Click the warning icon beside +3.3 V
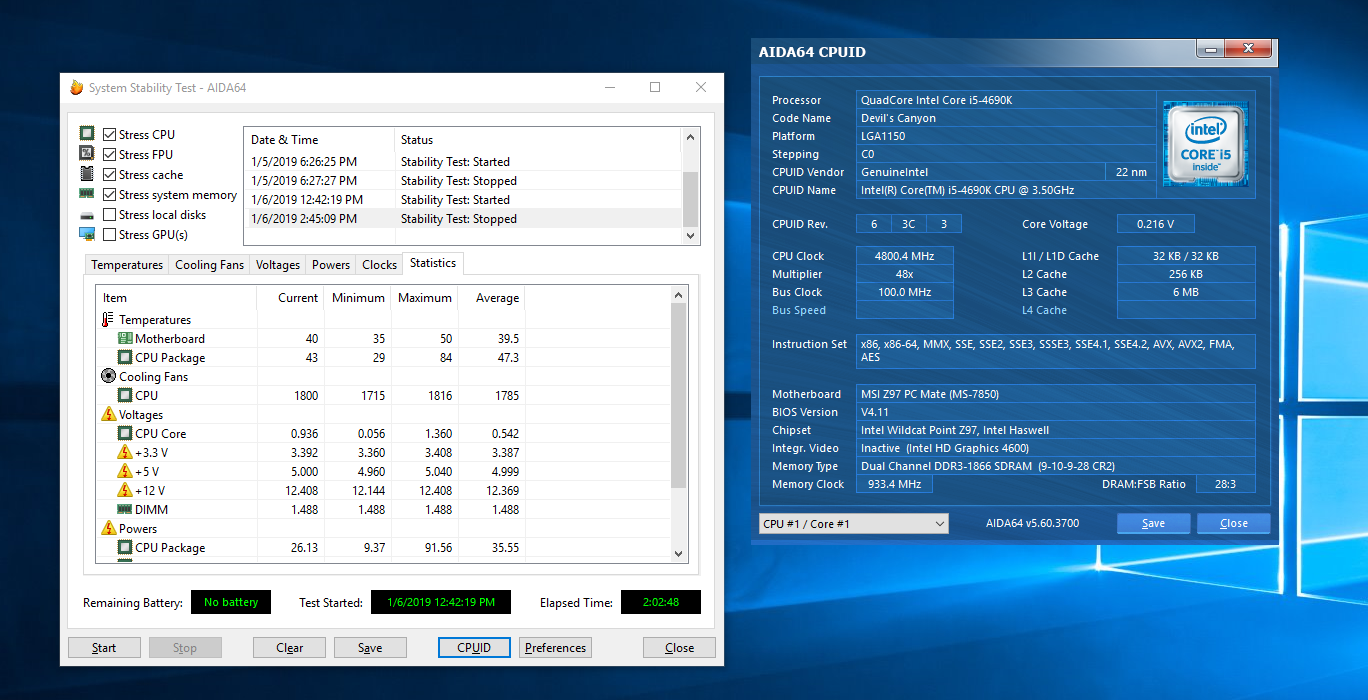This screenshot has width=1368, height=700. pyautogui.click(x=125, y=452)
